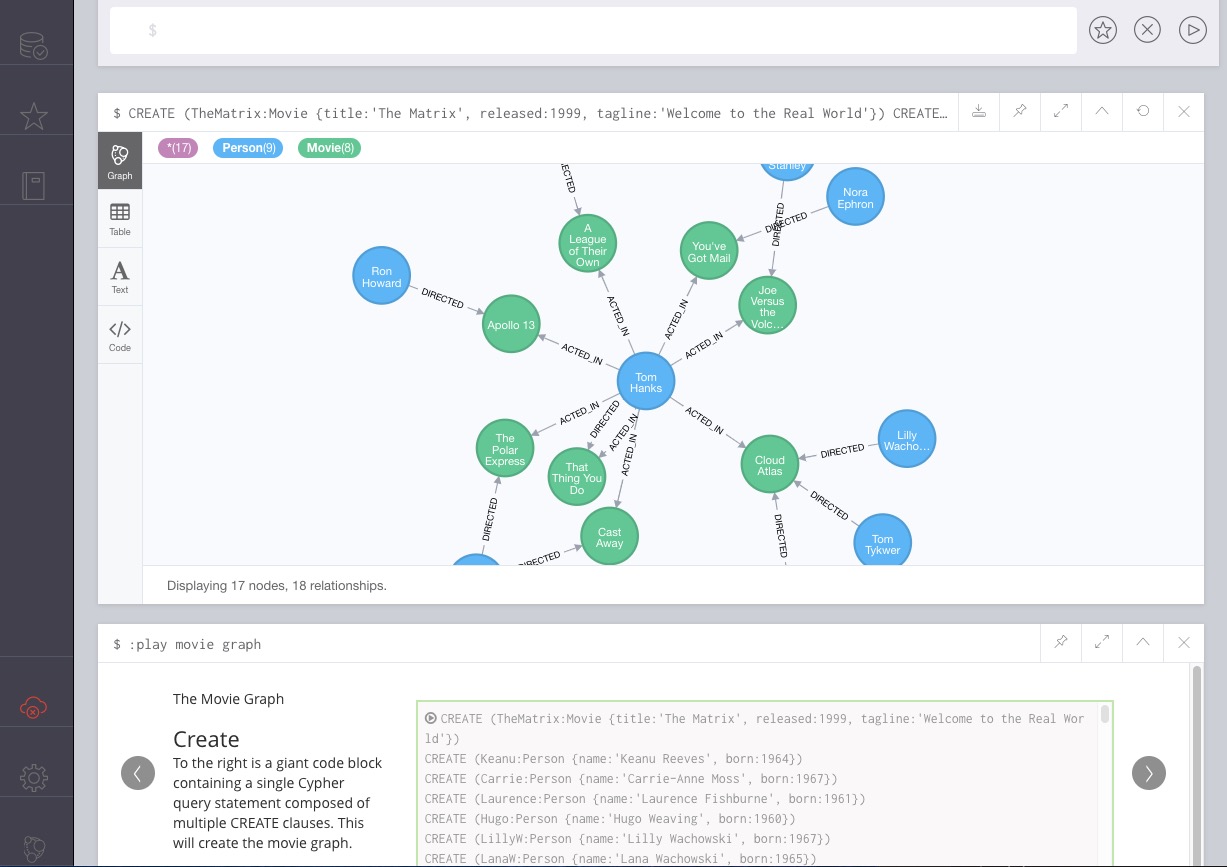This screenshot has width=1227, height=867.
Task: Open the Documents book icon in the sidebar
Action: click(34, 186)
